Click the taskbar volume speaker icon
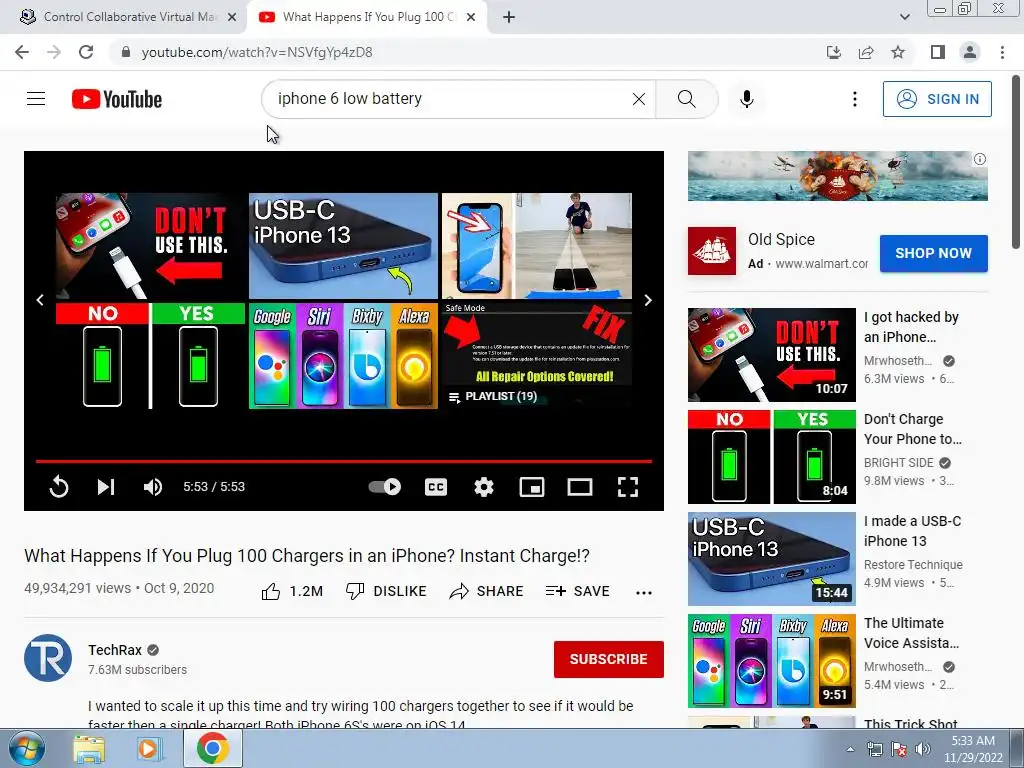 (923, 750)
